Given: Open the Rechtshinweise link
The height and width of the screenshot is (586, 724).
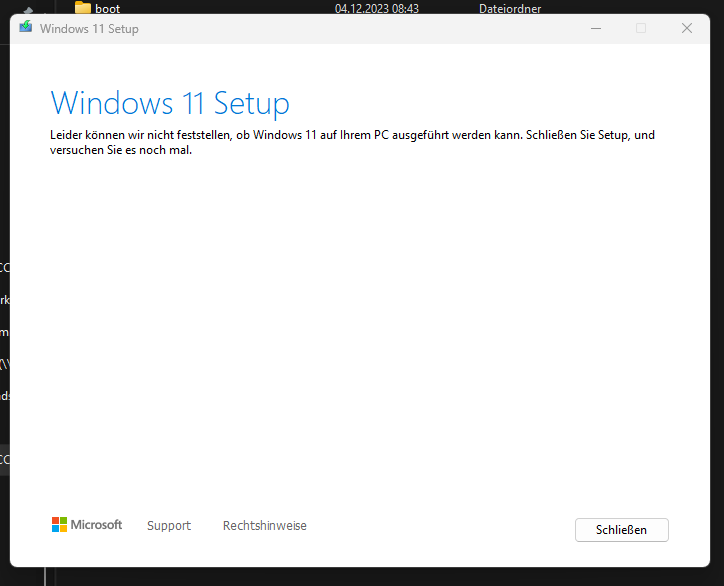Looking at the screenshot, I should tap(265, 526).
